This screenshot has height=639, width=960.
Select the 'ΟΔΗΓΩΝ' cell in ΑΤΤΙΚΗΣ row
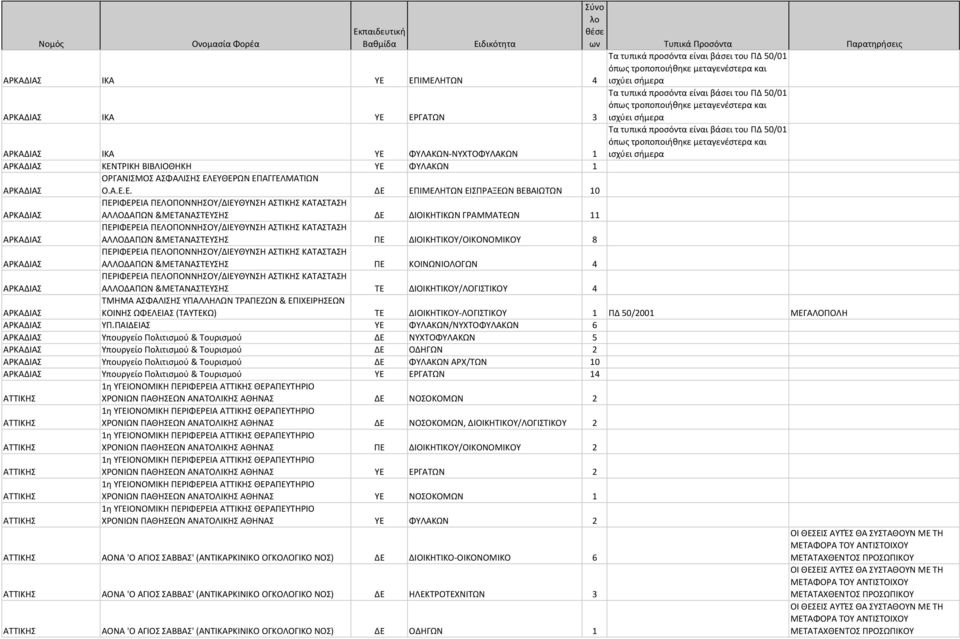[x=495, y=619]
